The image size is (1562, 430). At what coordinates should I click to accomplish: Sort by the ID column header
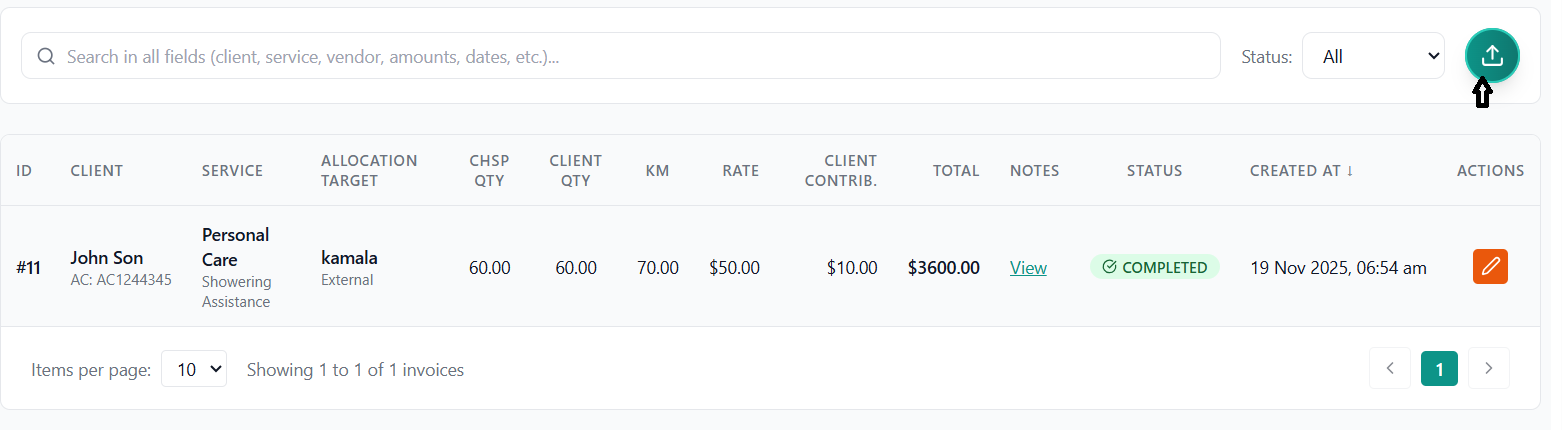click(x=24, y=171)
